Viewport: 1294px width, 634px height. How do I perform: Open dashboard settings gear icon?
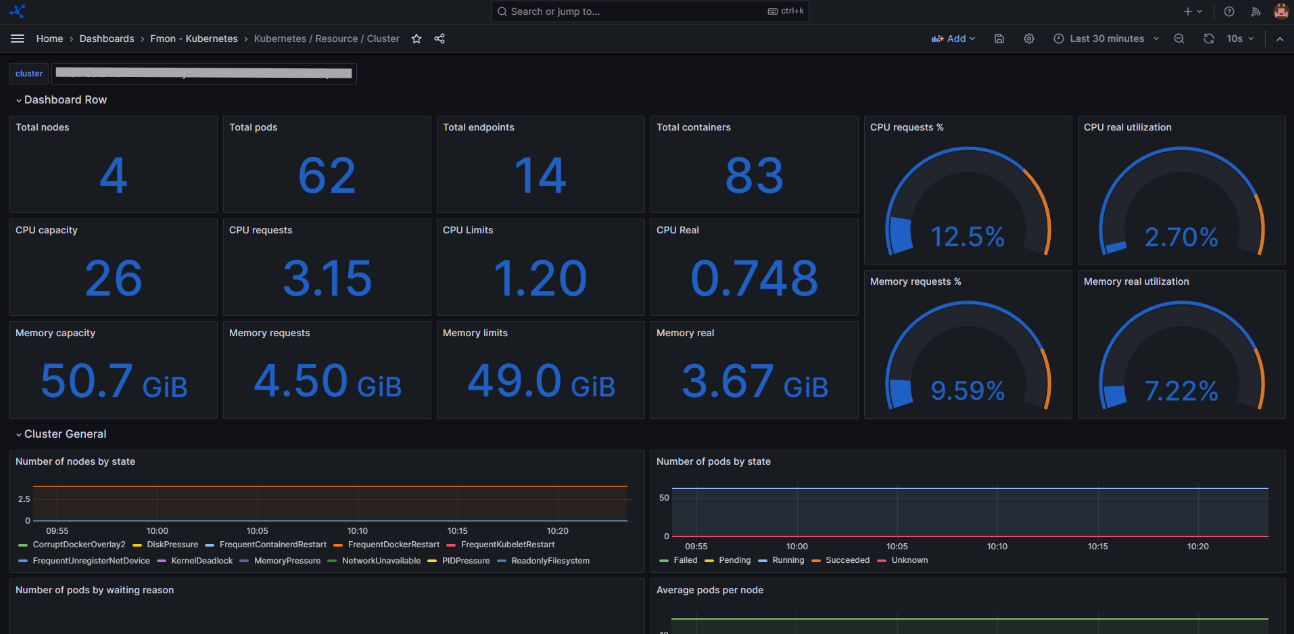[1029, 39]
